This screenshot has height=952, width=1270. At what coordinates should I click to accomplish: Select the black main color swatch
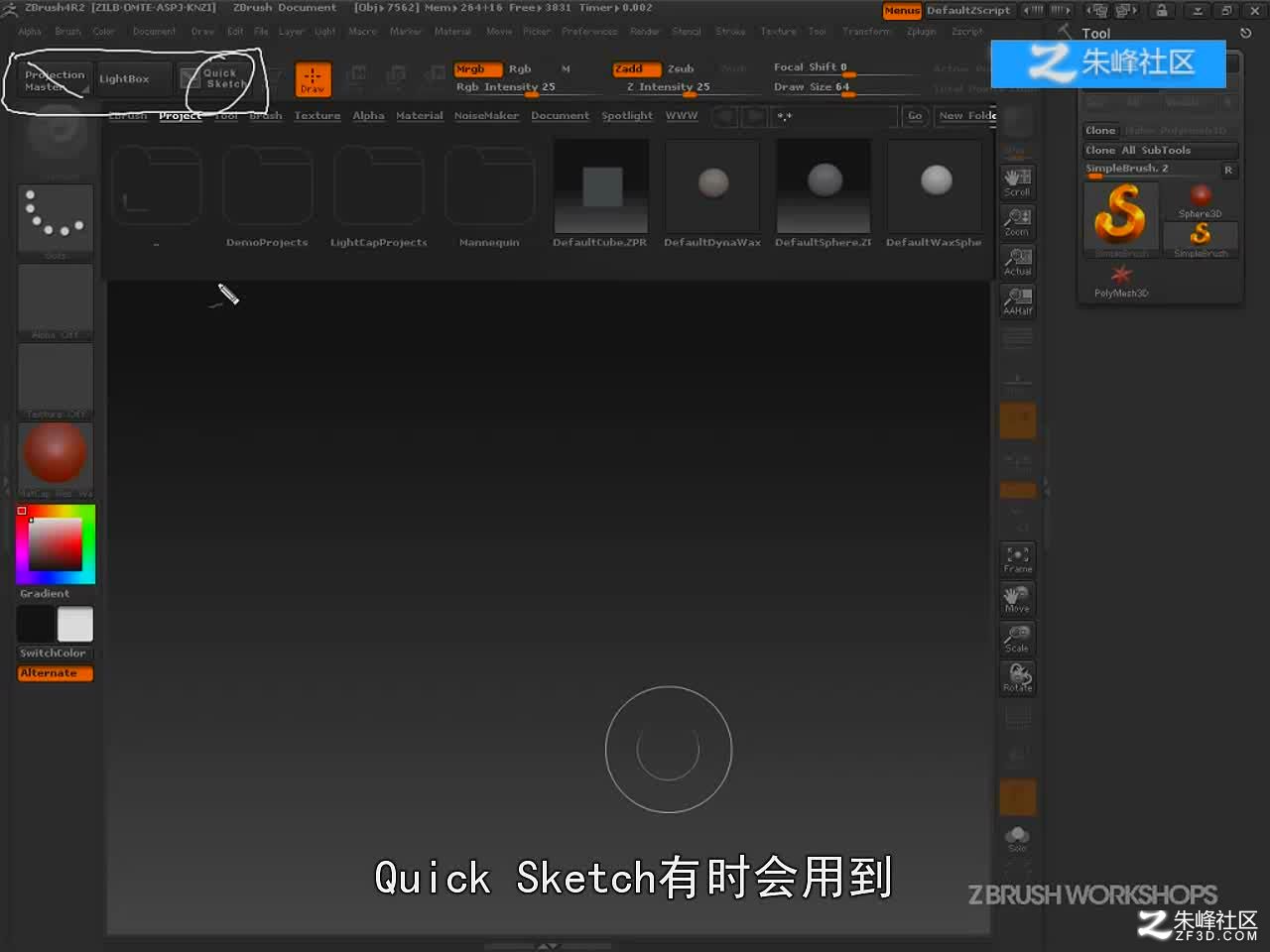[x=36, y=625]
